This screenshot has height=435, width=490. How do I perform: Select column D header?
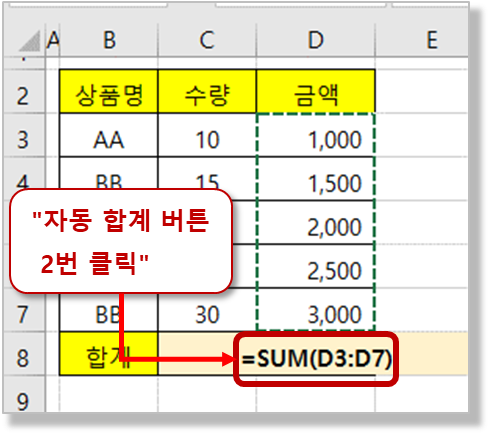[x=316, y=40]
